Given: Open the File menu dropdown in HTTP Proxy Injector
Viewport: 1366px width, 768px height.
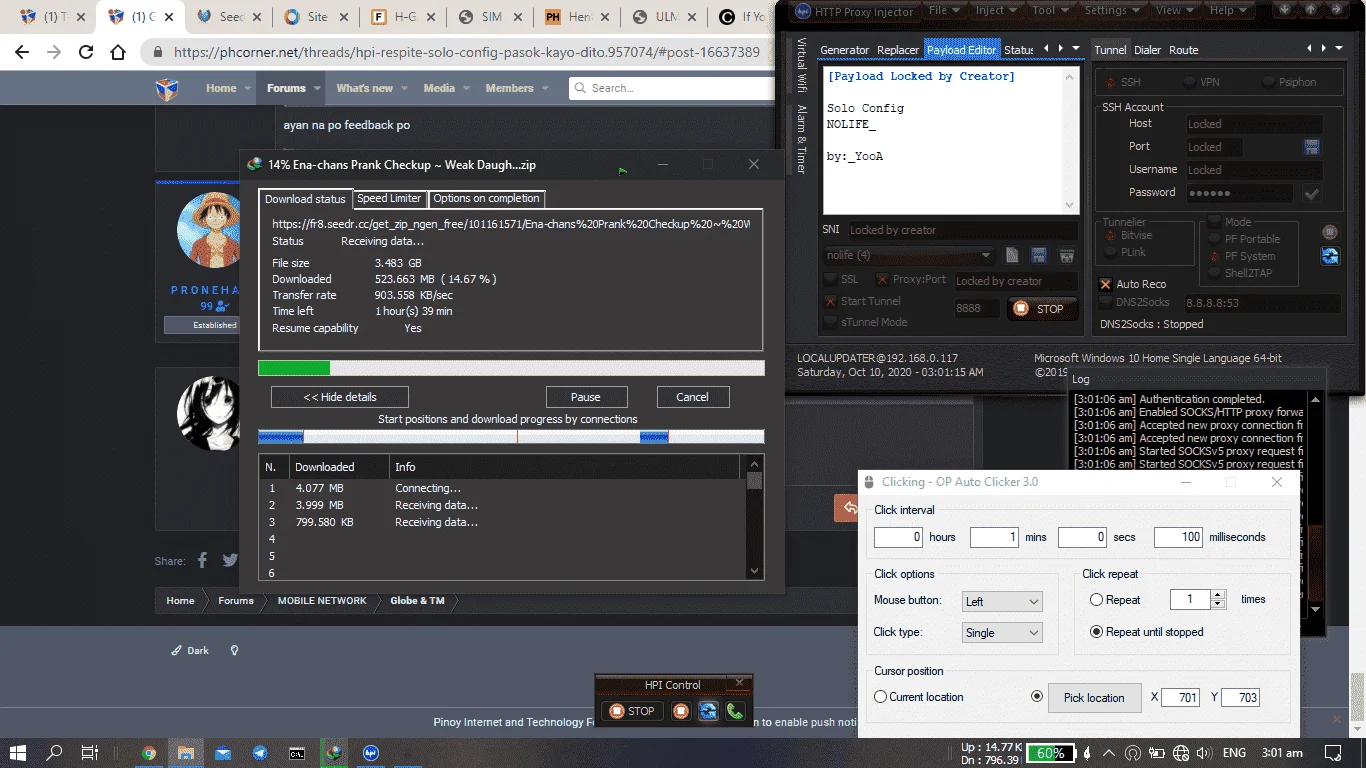Looking at the screenshot, I should pos(945,10).
